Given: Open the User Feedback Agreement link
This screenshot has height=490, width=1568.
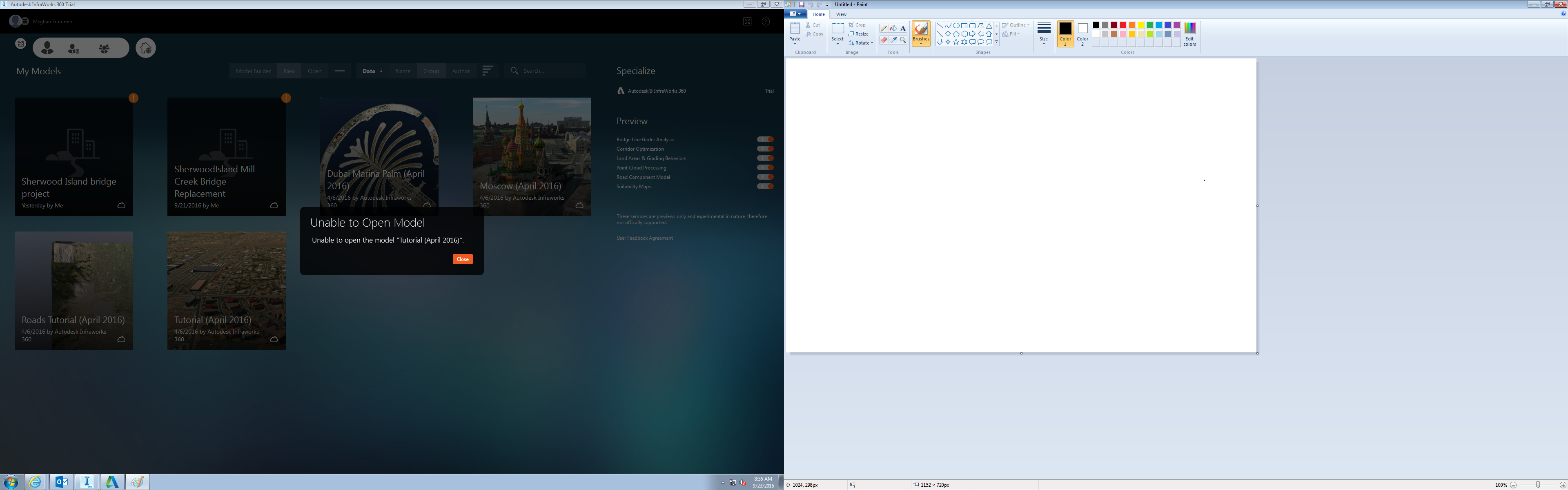Looking at the screenshot, I should tap(644, 237).
